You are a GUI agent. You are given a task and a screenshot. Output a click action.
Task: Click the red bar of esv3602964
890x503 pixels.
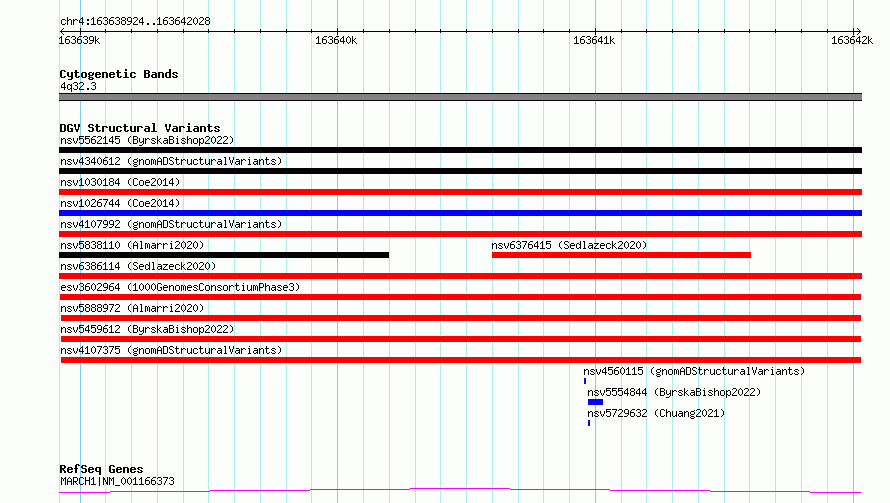tap(461, 297)
